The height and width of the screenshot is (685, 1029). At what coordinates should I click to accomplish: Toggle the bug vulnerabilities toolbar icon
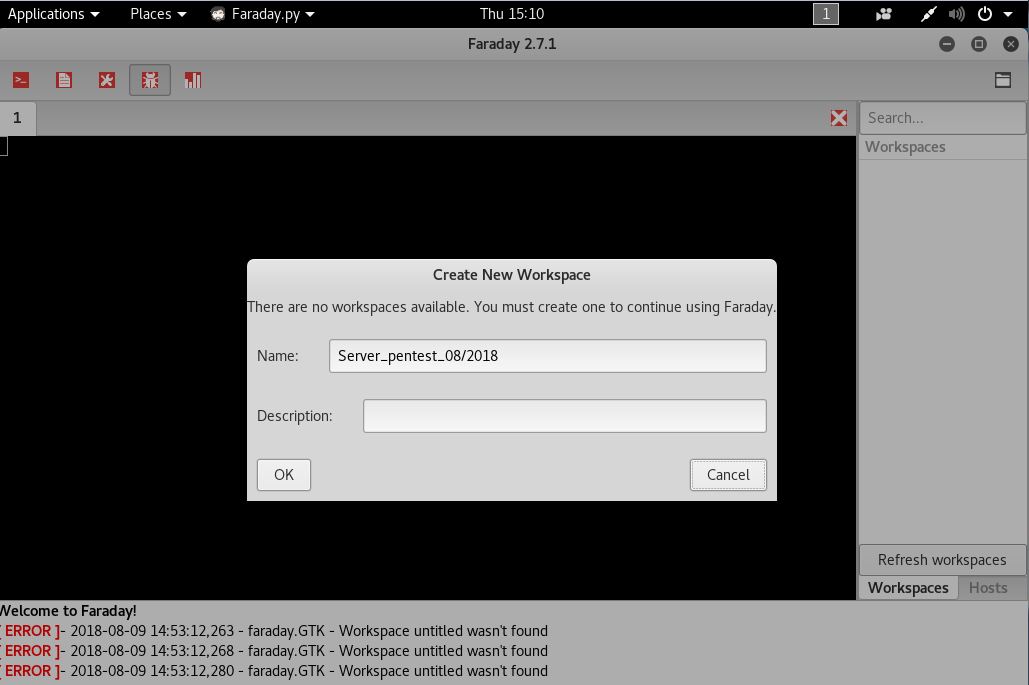point(150,80)
